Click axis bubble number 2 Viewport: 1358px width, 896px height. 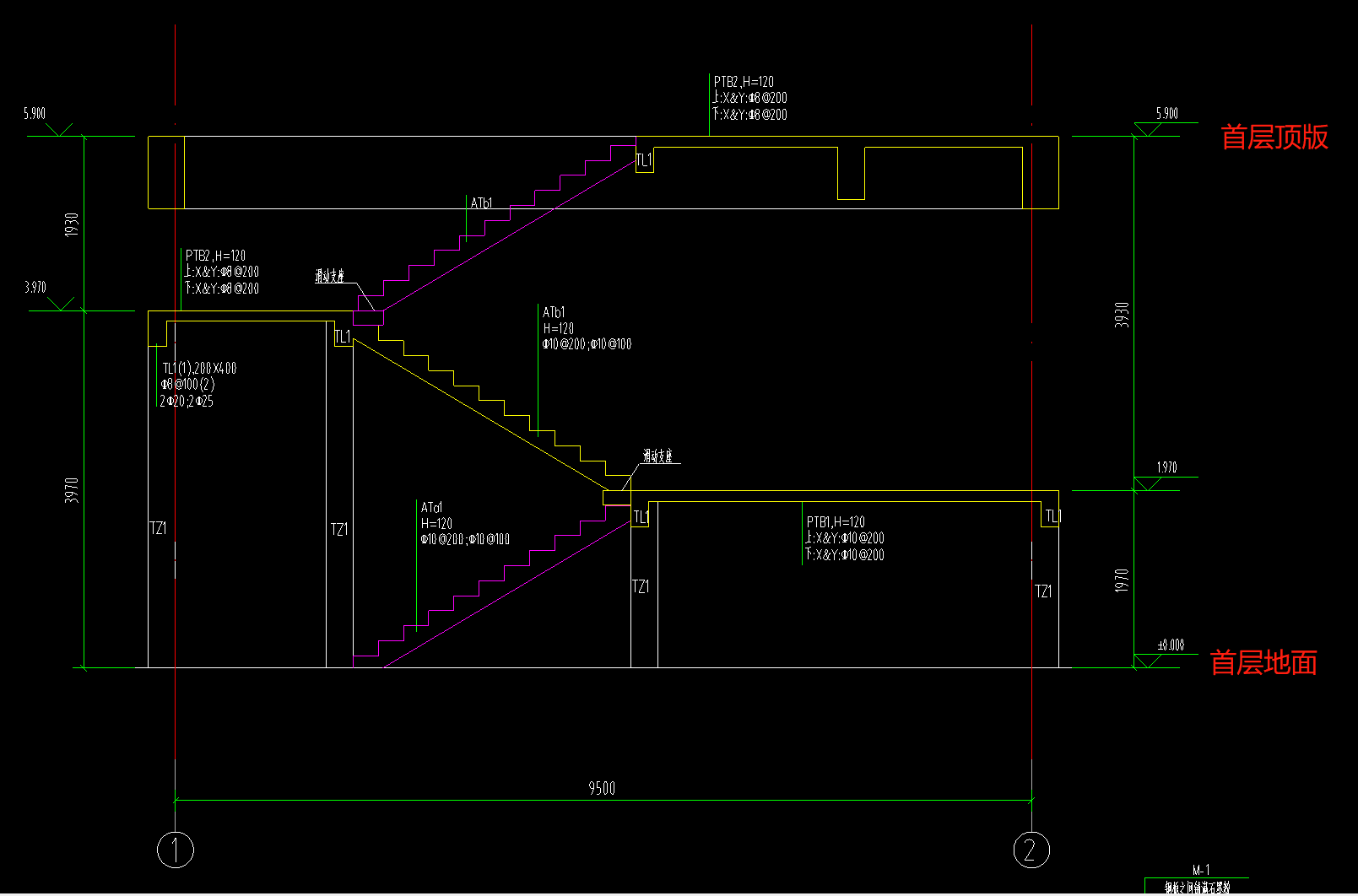click(1031, 850)
